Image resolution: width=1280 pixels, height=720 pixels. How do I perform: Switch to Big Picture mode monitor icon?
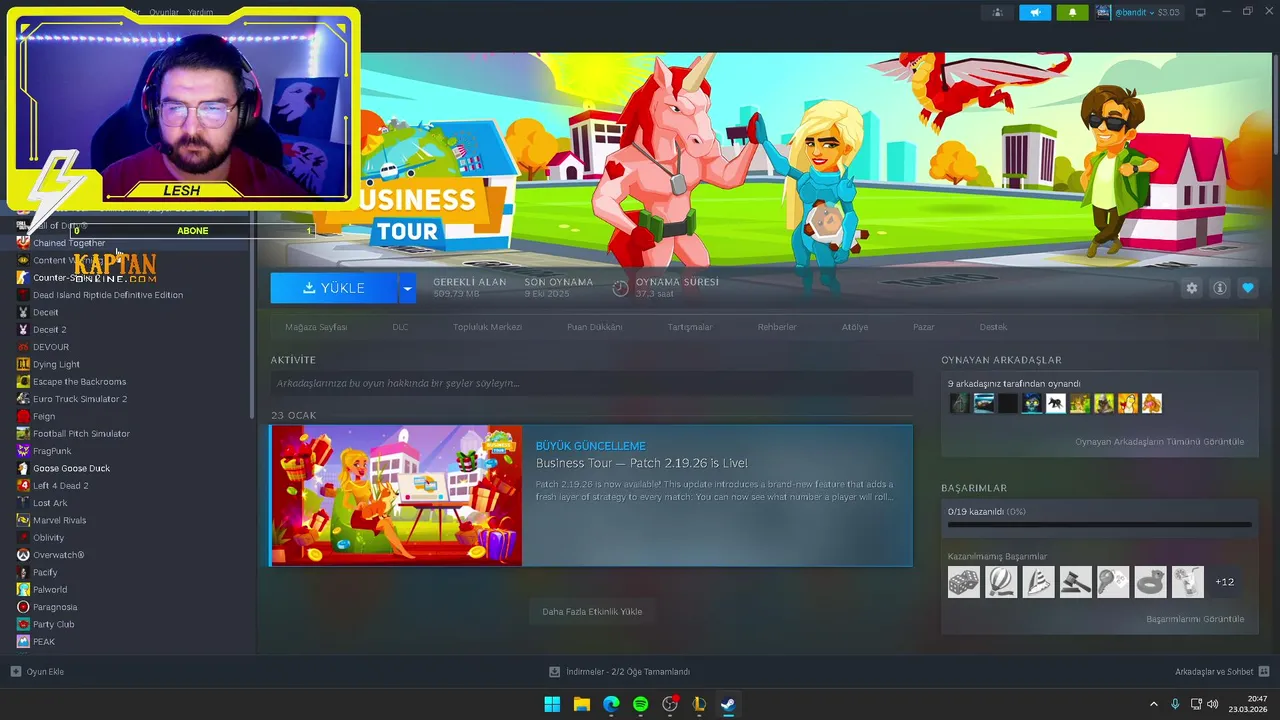coord(1201,12)
